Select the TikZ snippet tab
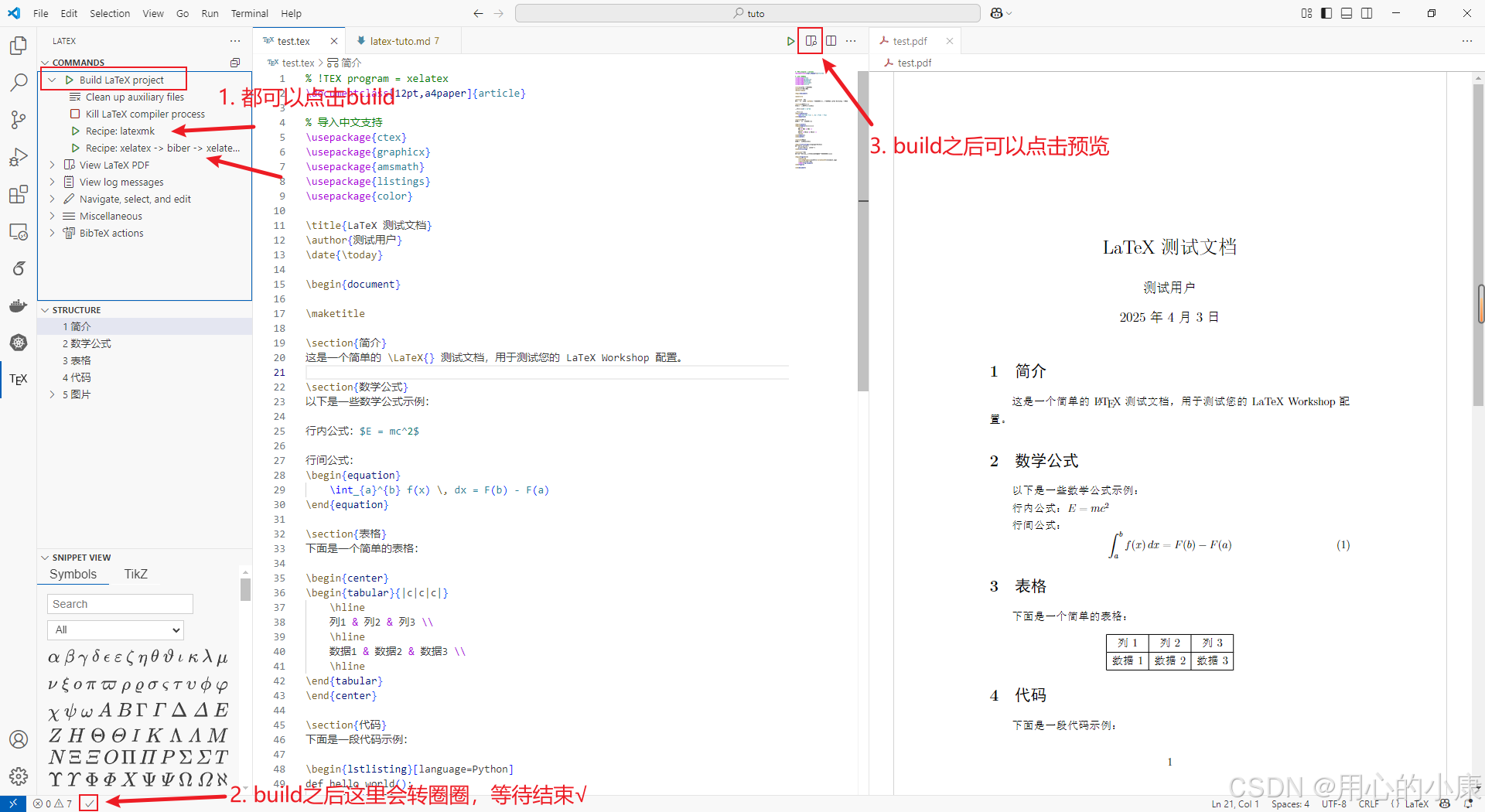 tap(135, 575)
